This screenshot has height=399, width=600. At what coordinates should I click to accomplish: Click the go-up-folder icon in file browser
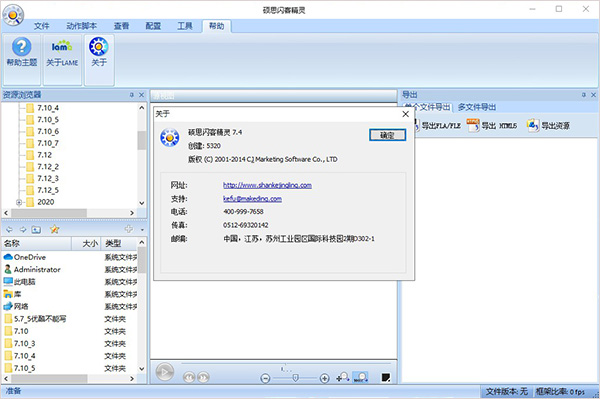(x=36, y=230)
